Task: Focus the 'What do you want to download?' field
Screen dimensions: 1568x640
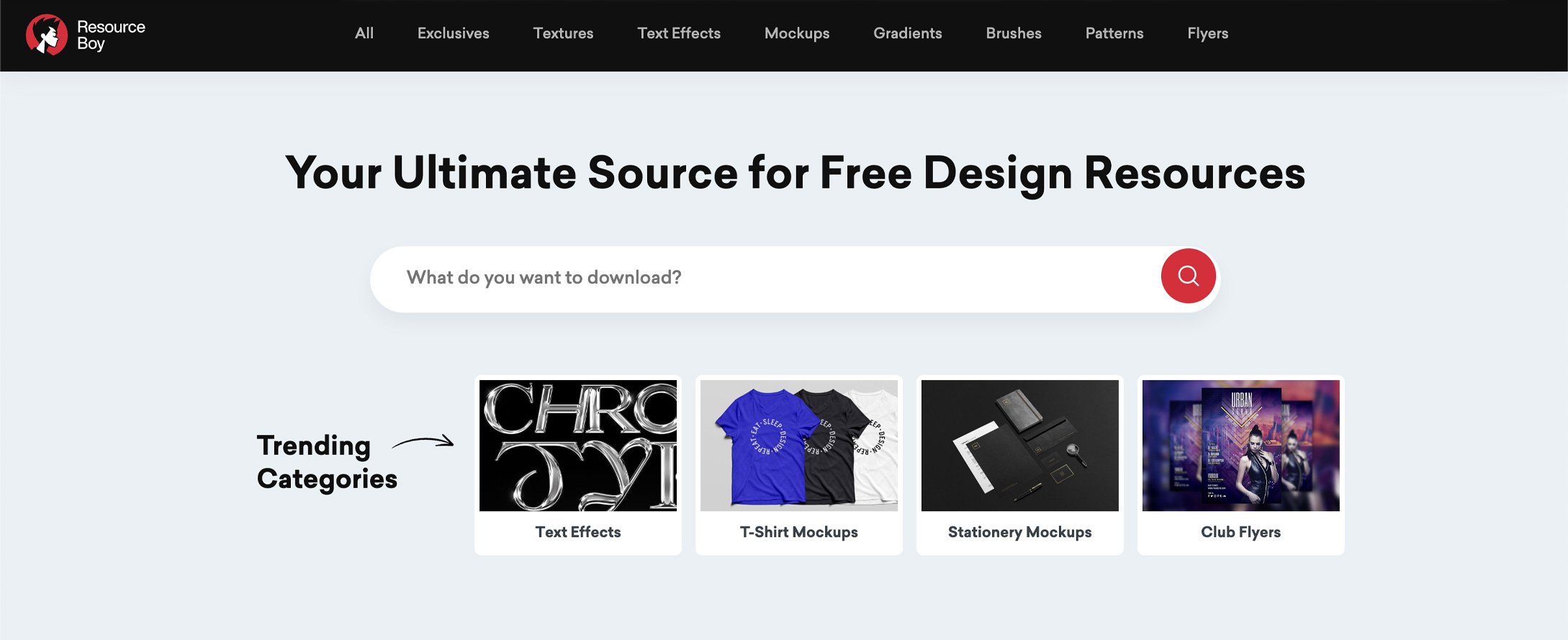Action: coord(763,278)
